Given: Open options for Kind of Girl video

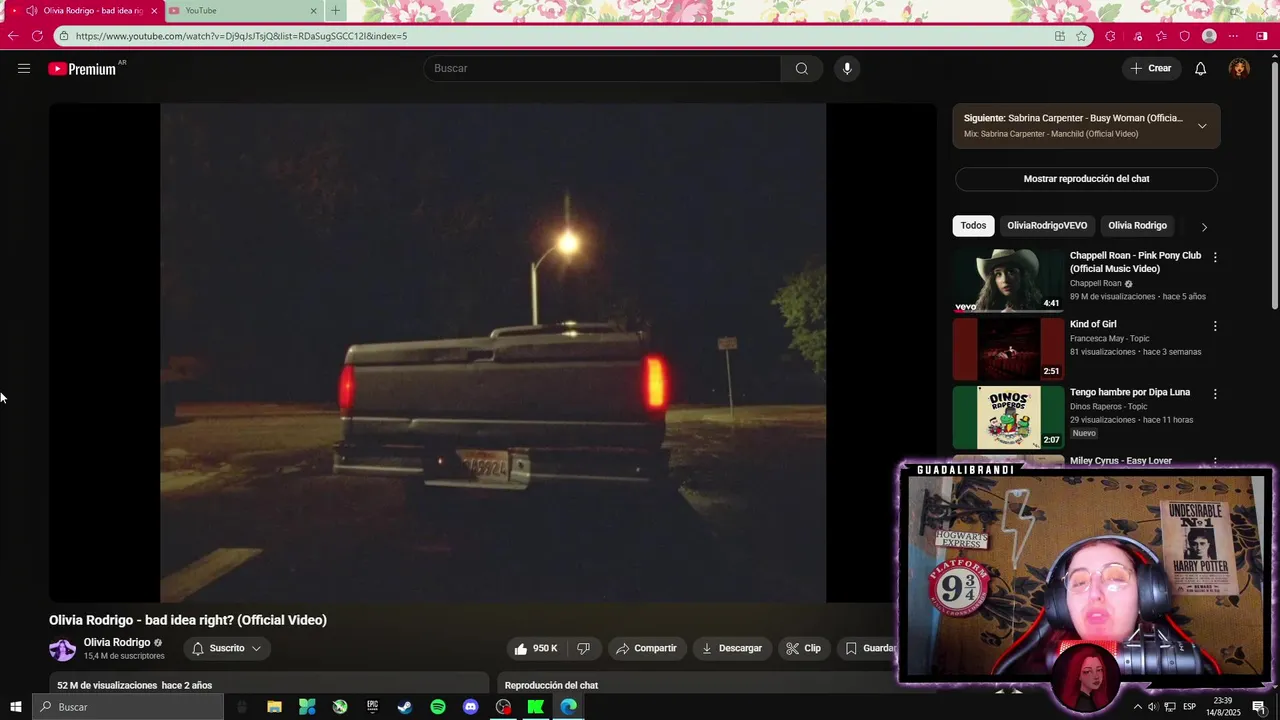Looking at the screenshot, I should coord(1215,326).
